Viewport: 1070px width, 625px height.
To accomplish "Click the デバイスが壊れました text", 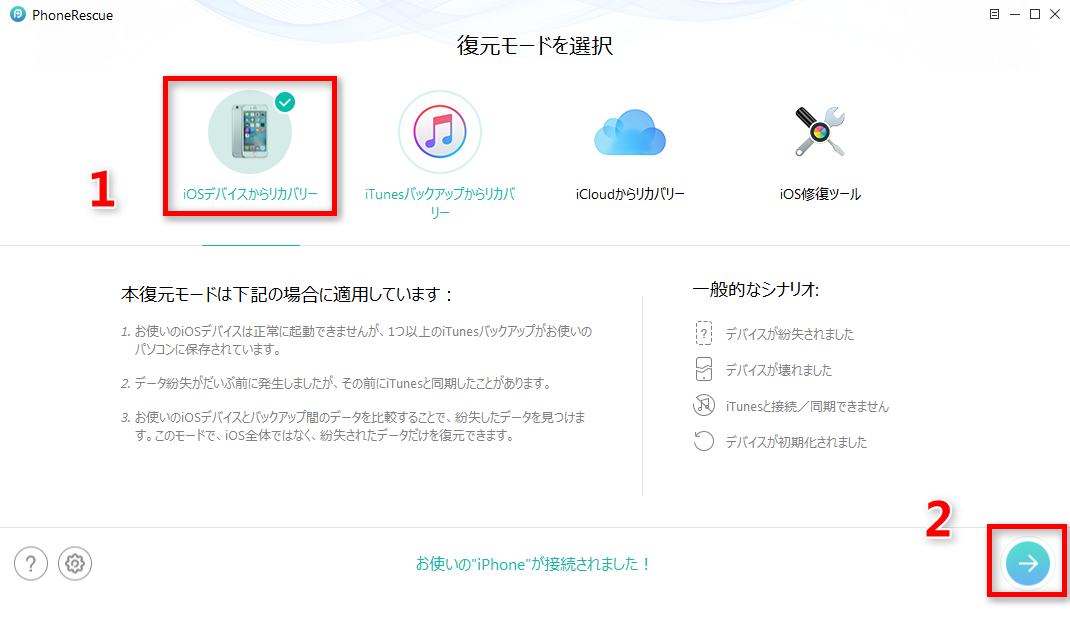I will coord(779,370).
